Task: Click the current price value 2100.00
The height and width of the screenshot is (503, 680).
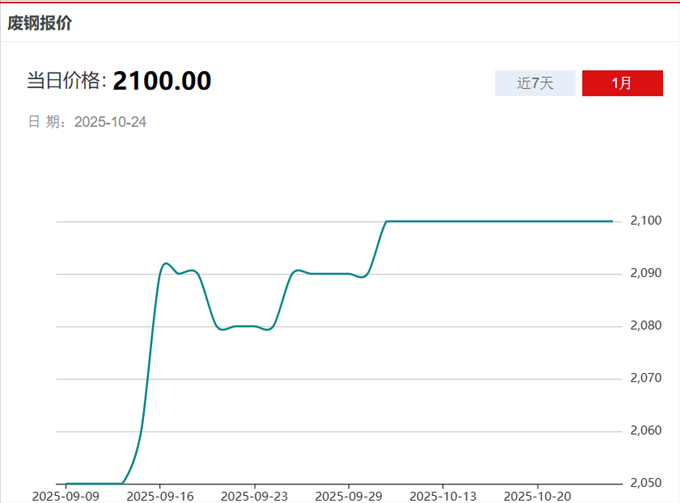Action: (x=161, y=81)
